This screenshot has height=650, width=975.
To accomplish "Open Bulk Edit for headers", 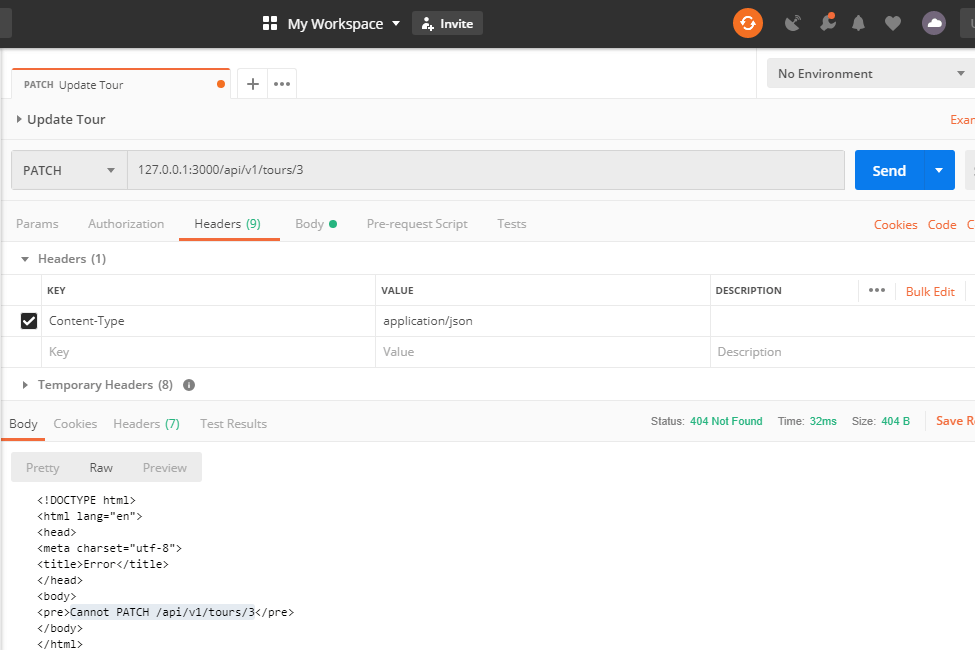I will (x=930, y=291).
